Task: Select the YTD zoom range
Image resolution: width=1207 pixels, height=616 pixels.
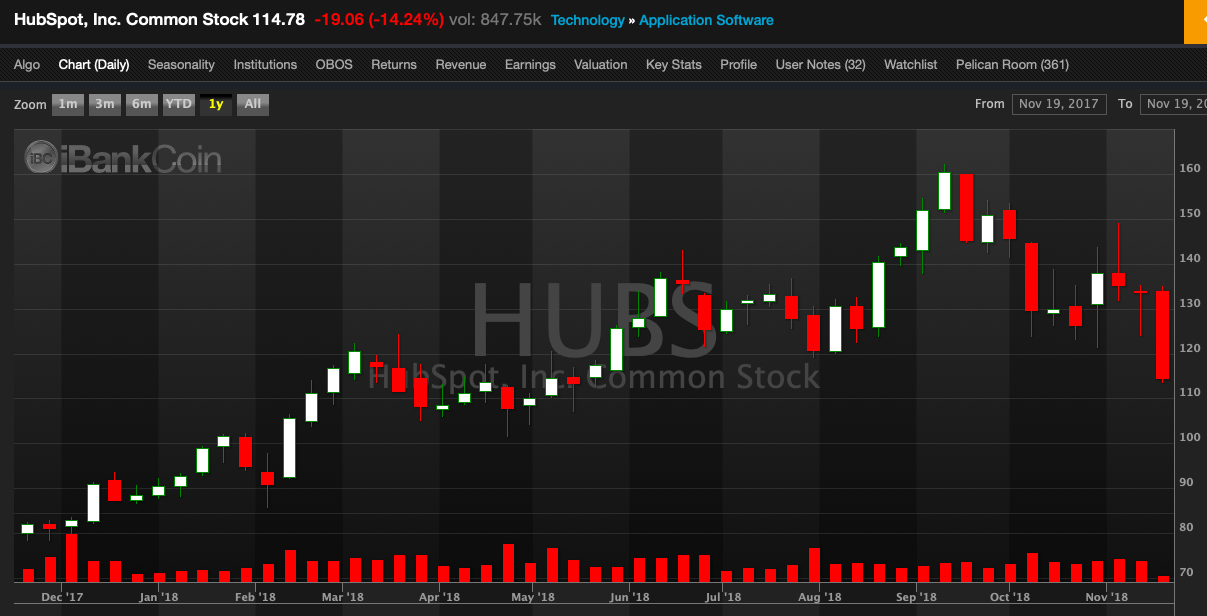Action: 179,104
